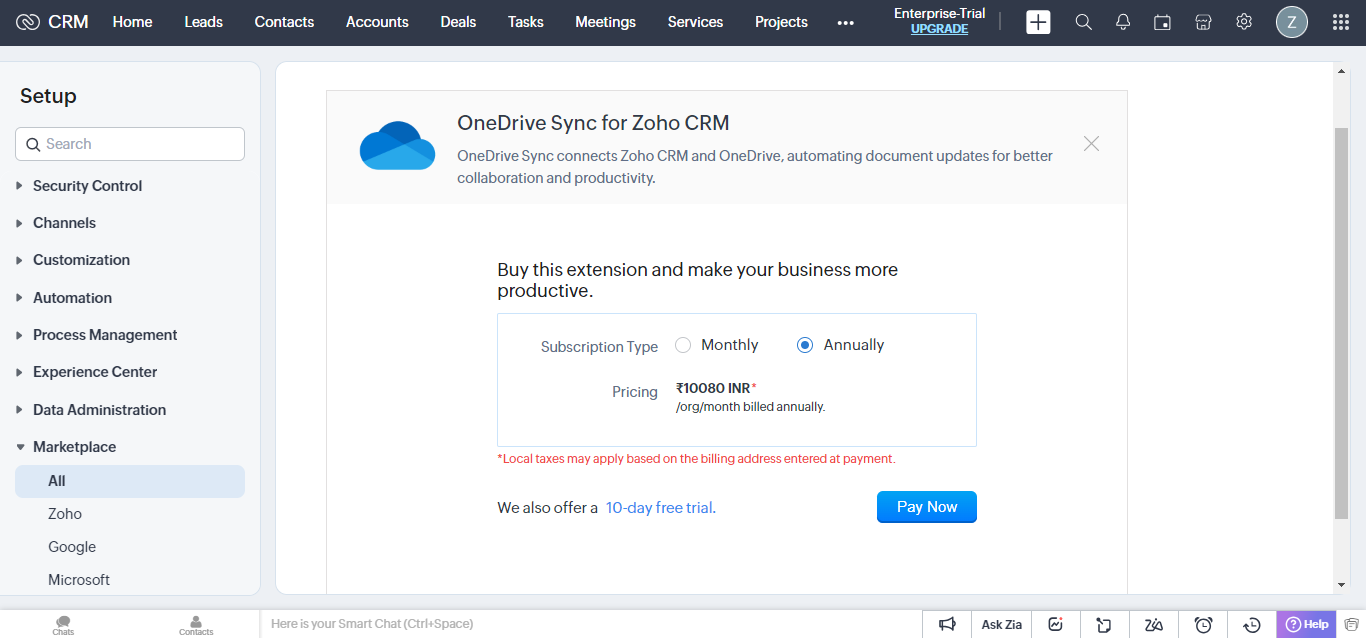Open the Zia insights chart icon
1366x638 pixels.
[x=1055, y=624]
